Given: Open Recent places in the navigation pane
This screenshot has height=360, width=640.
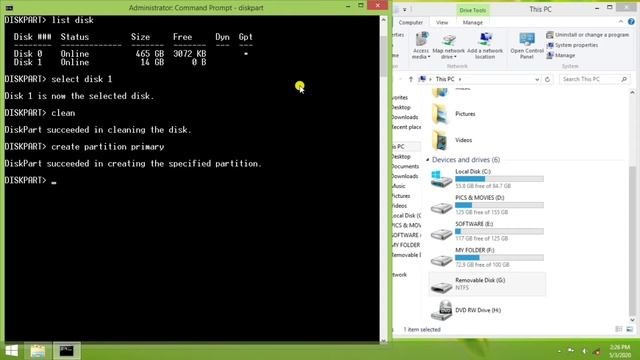Looking at the screenshot, I should tap(406, 127).
